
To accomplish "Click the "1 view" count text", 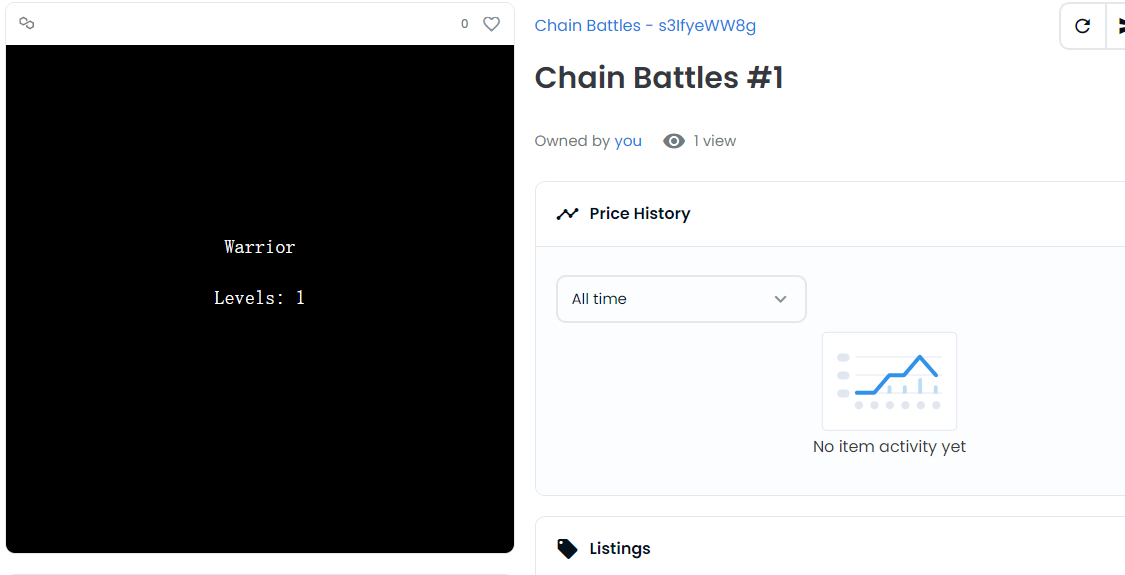I will tap(715, 141).
